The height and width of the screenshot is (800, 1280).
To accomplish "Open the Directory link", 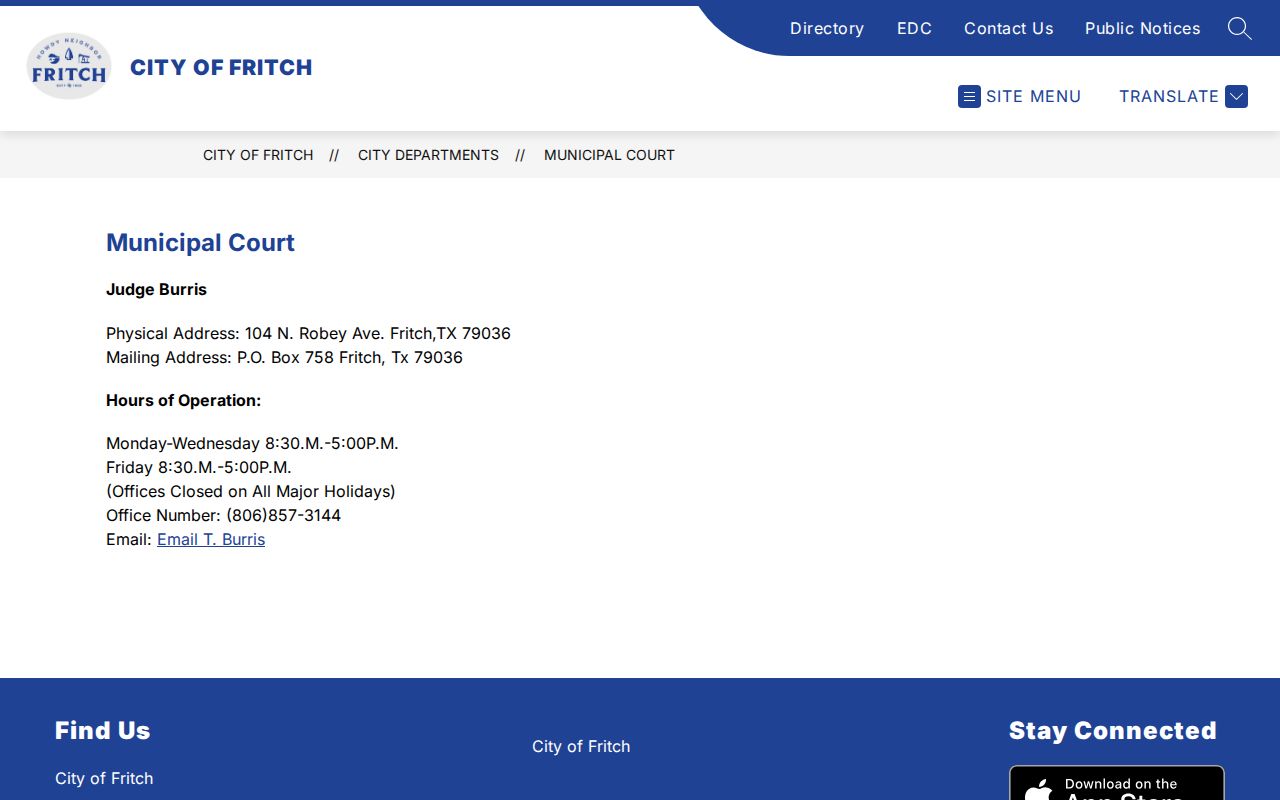I will point(827,28).
